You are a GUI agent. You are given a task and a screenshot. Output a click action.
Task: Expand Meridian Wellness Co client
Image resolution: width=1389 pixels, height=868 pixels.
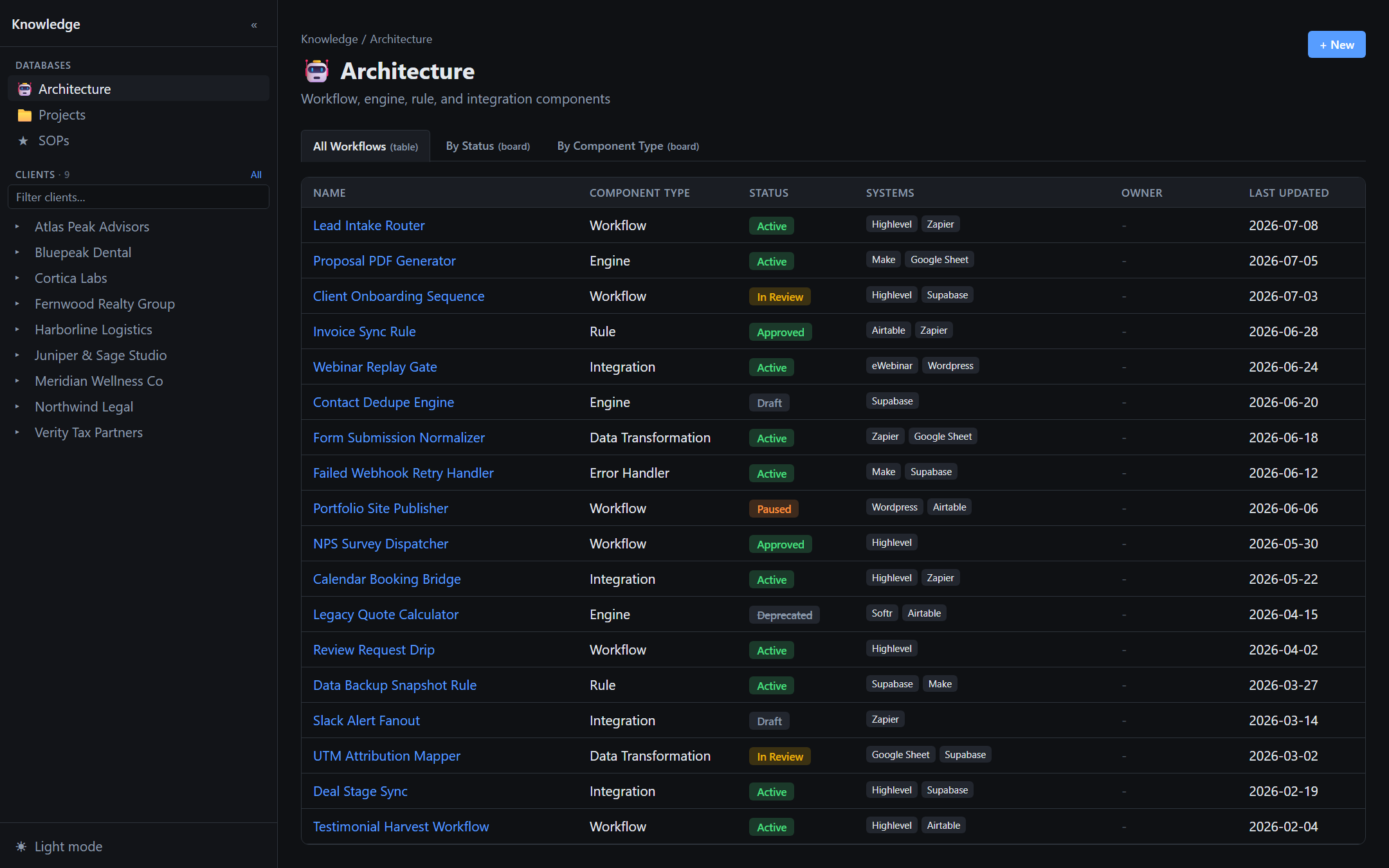point(17,381)
